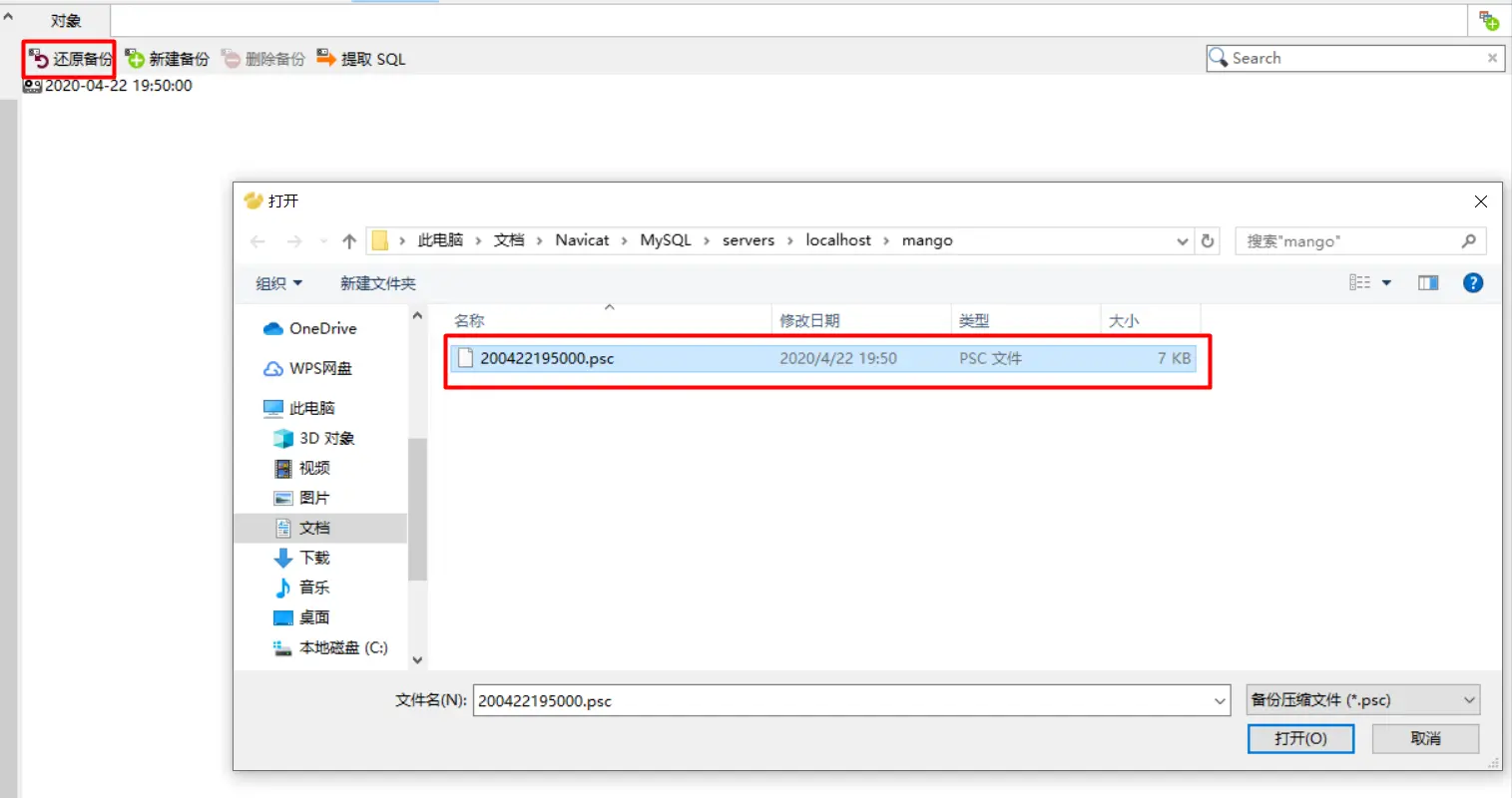Click Navicat in the address breadcrumb

click(582, 240)
